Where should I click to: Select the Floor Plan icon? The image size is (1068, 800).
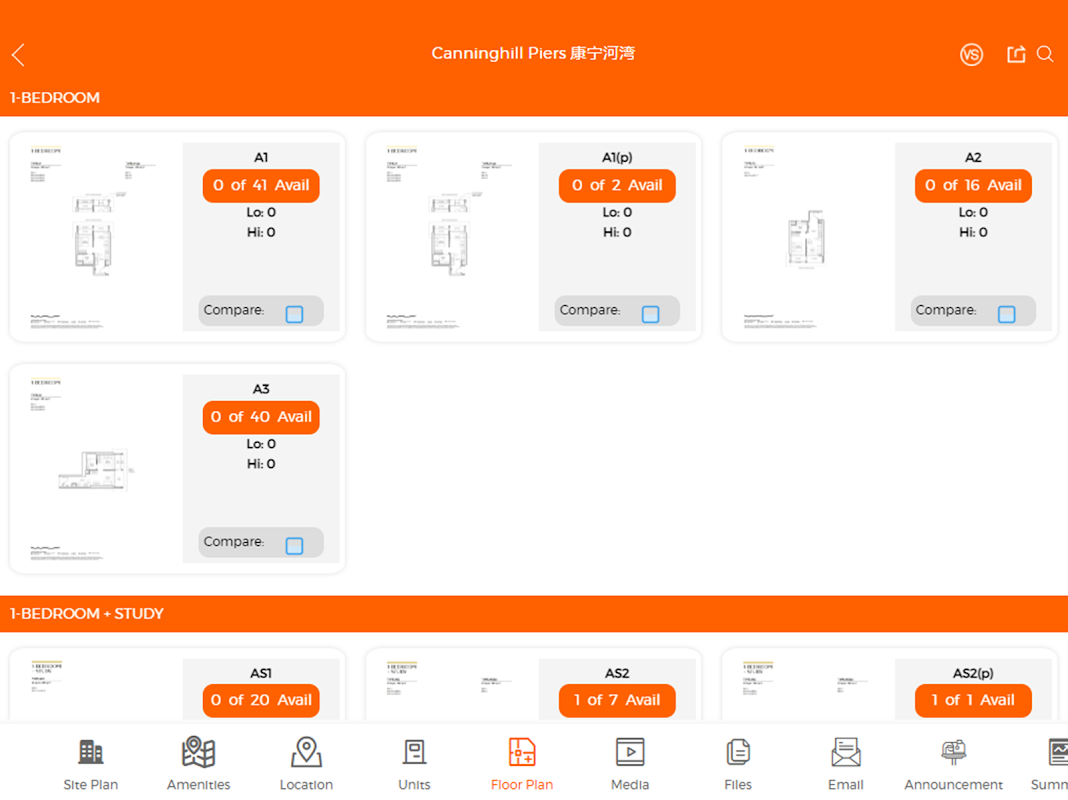tap(522, 752)
